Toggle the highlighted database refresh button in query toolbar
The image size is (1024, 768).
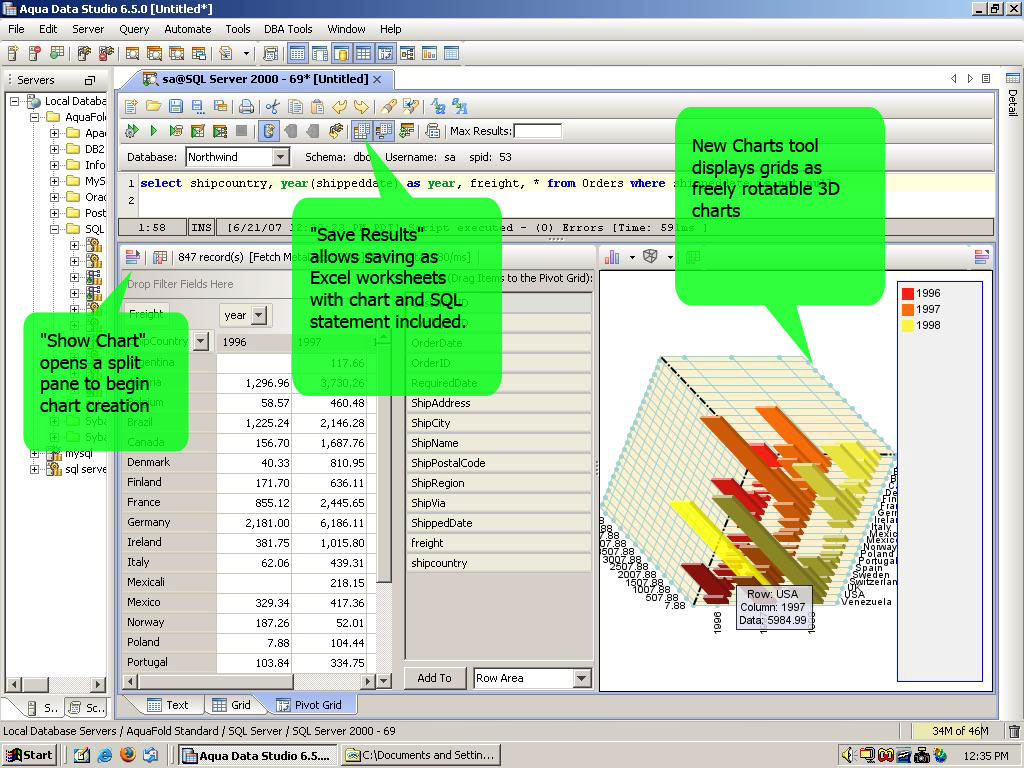pyautogui.click(x=268, y=131)
